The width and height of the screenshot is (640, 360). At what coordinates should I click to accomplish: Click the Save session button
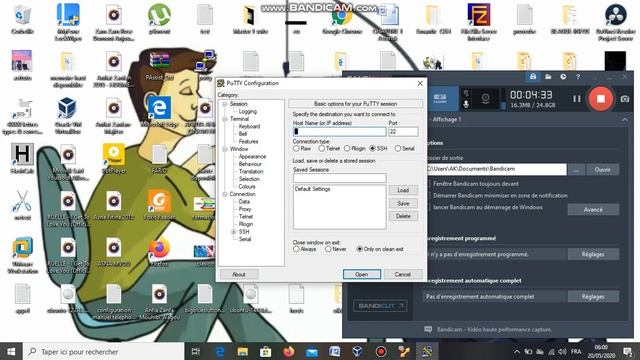(403, 203)
